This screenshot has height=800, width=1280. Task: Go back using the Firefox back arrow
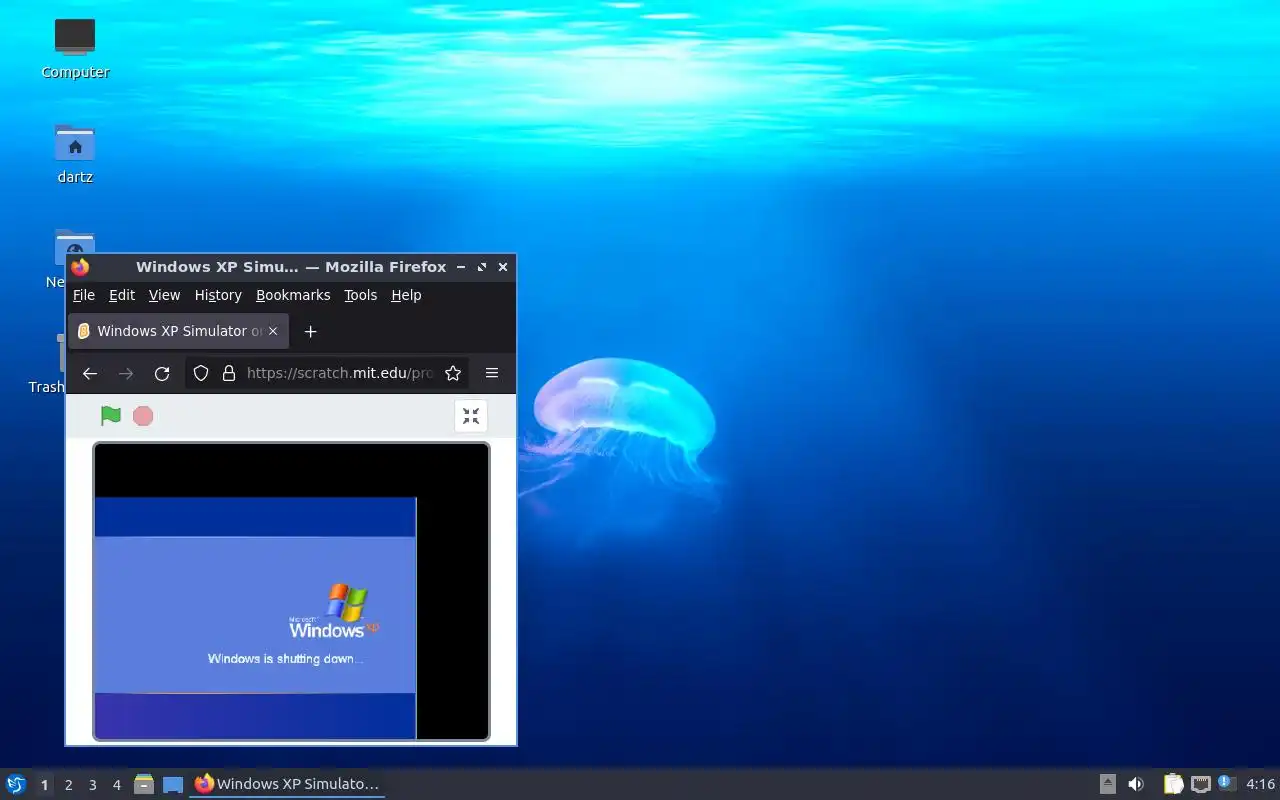tap(90, 373)
